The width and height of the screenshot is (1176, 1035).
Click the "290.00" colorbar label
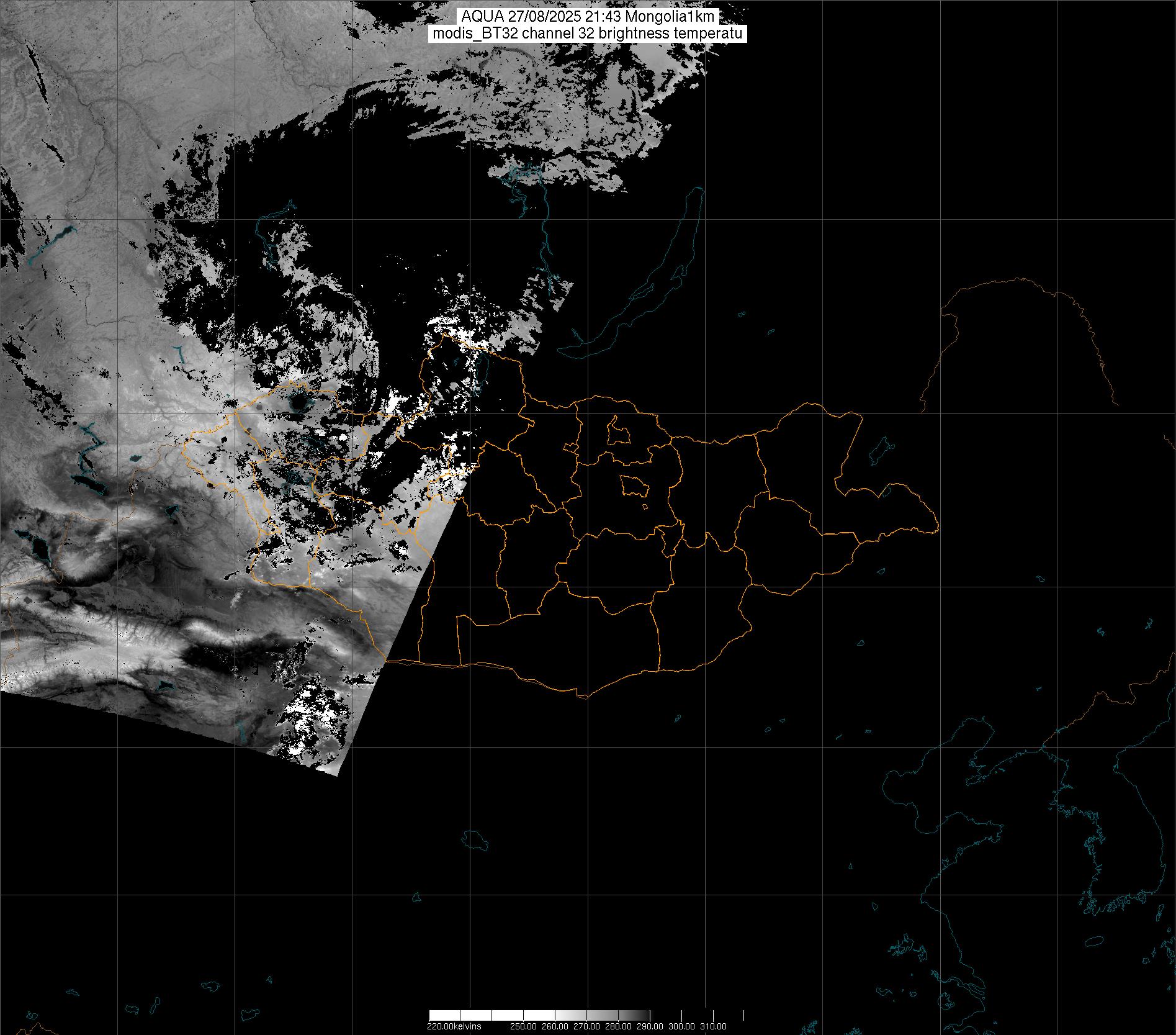tap(650, 1026)
